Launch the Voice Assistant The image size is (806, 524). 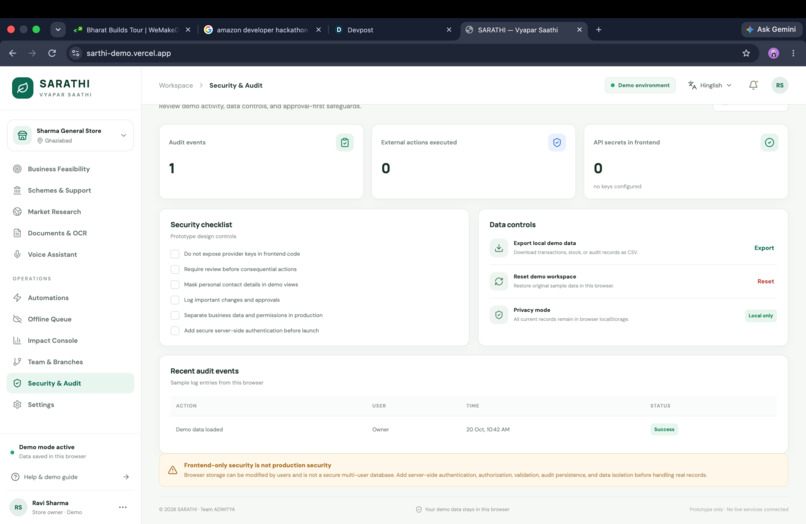[70, 255]
